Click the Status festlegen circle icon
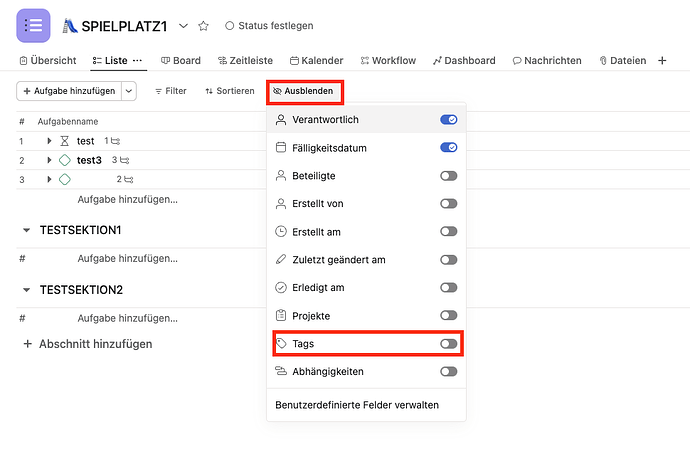 tap(230, 25)
